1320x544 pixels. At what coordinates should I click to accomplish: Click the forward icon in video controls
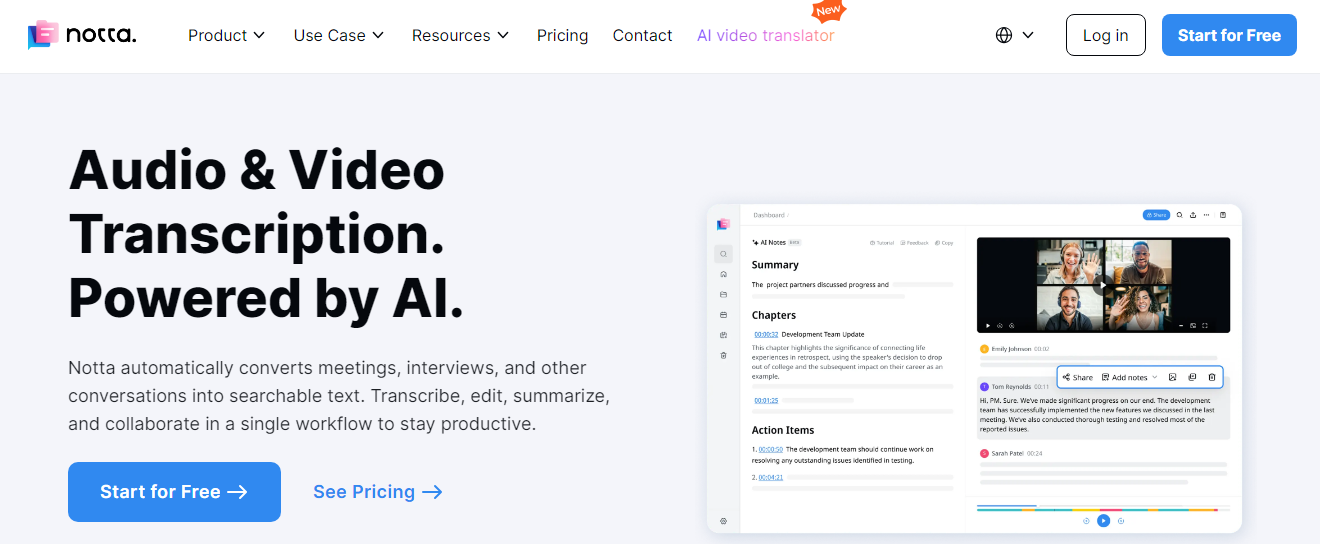coord(1012,326)
